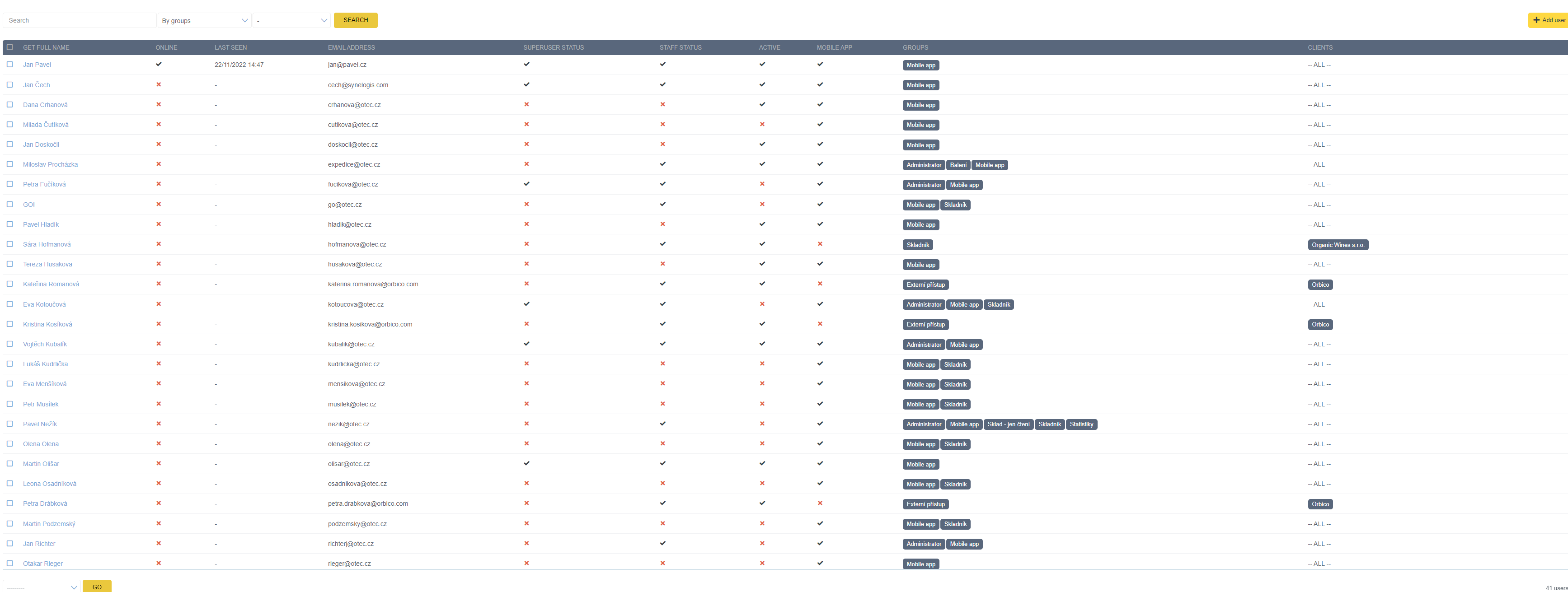Tick the select-all checkbox in table header

pos(10,47)
